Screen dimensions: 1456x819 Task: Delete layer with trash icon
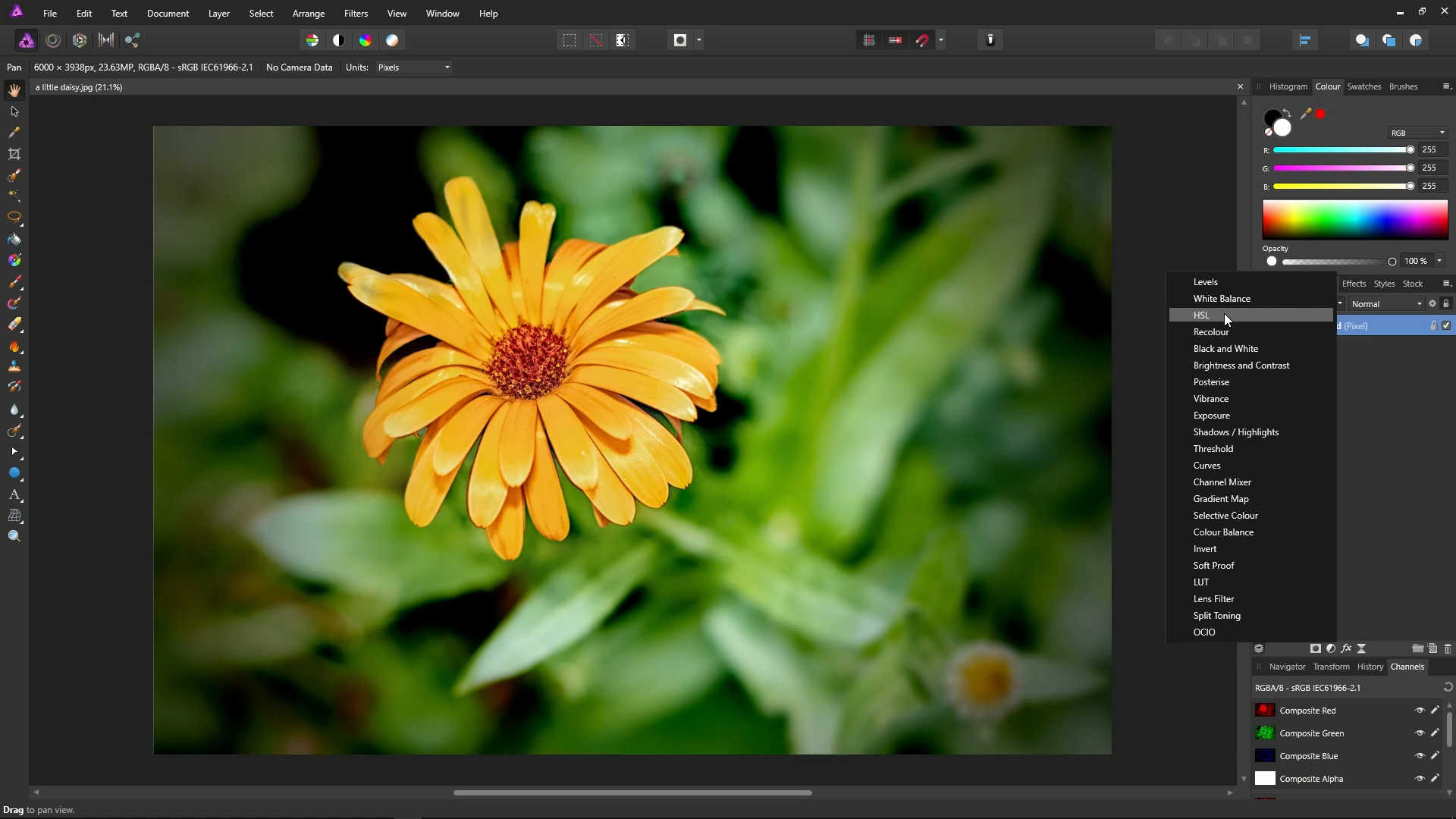1448,648
